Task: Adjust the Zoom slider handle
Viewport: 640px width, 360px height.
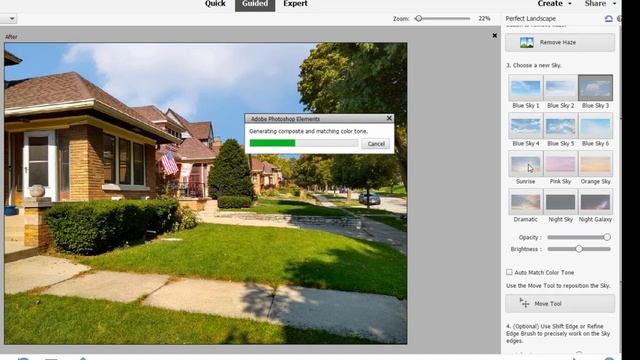Action: pos(418,18)
